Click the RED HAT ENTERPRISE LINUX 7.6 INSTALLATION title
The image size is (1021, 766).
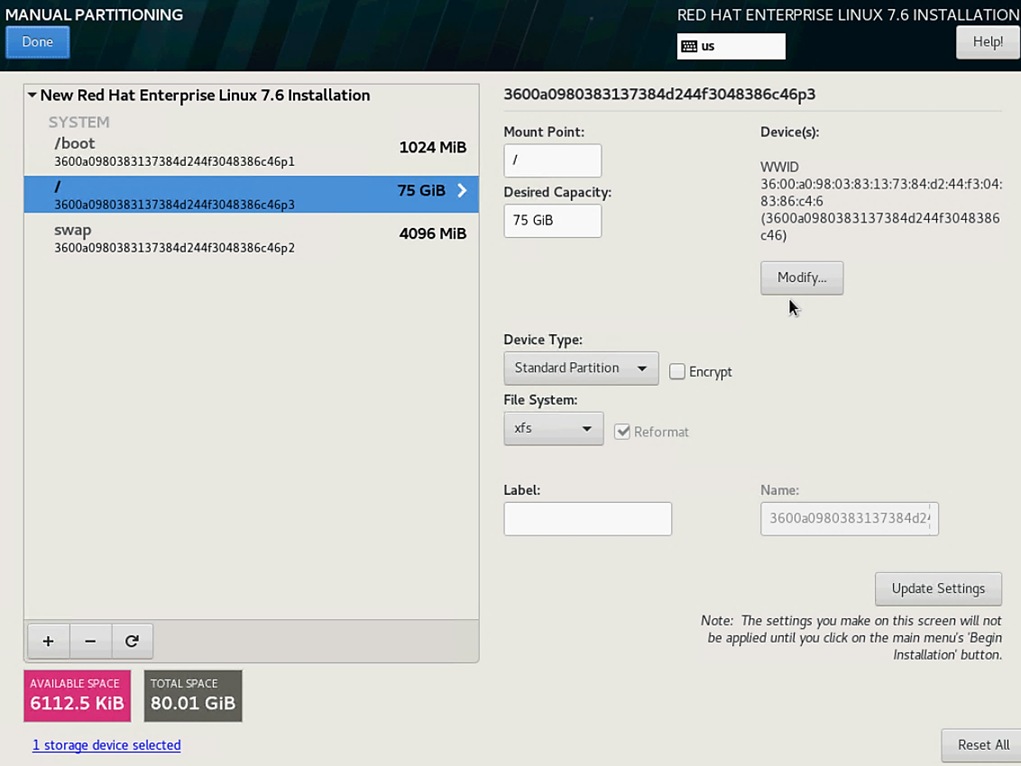click(x=848, y=14)
